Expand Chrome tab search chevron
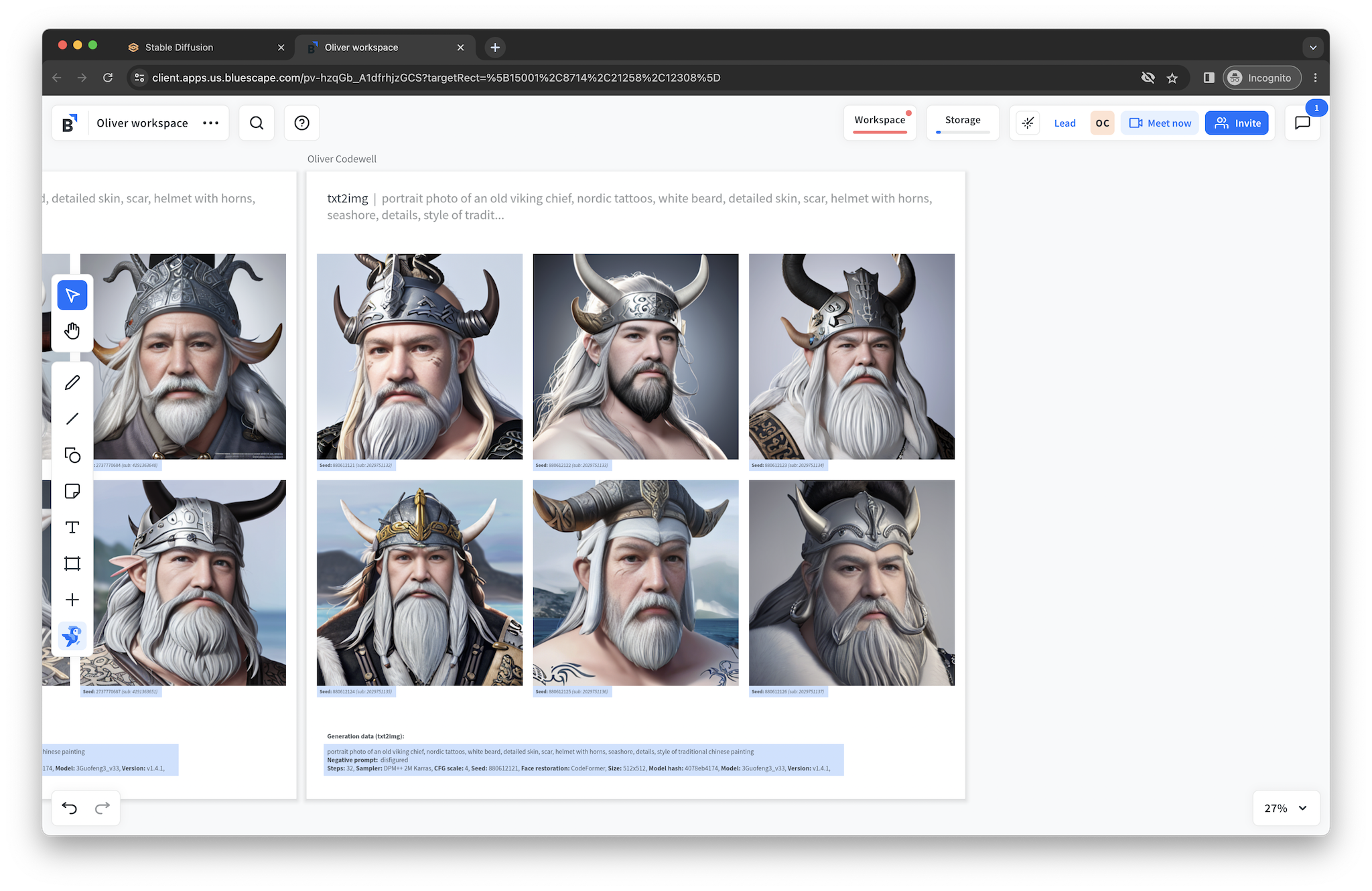This screenshot has width=1372, height=891. click(x=1312, y=48)
